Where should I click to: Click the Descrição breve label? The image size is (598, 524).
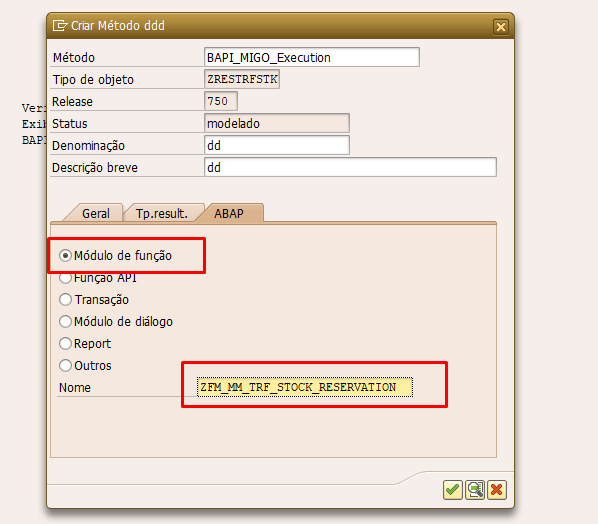point(95,168)
